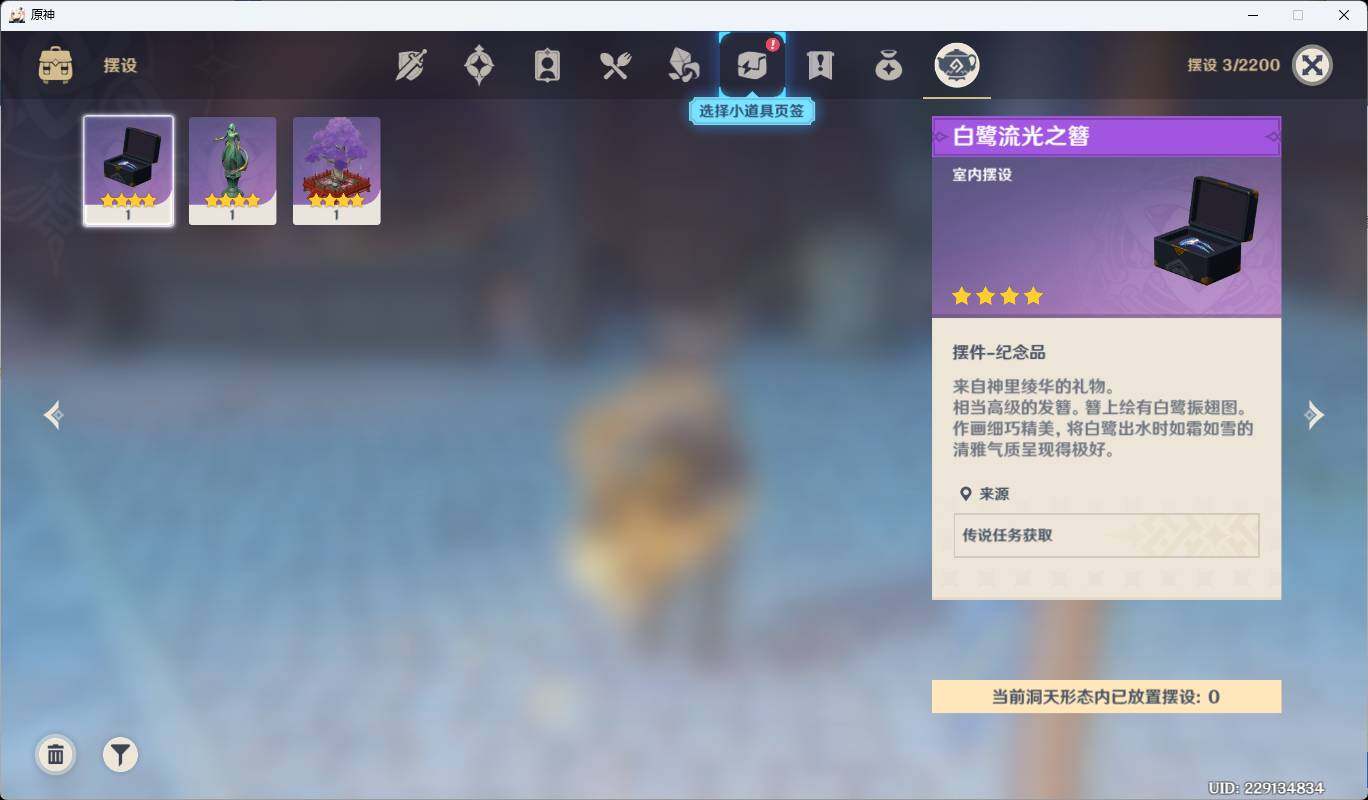Select the green statue furnishing
This screenshot has height=800, width=1368.
(x=232, y=170)
